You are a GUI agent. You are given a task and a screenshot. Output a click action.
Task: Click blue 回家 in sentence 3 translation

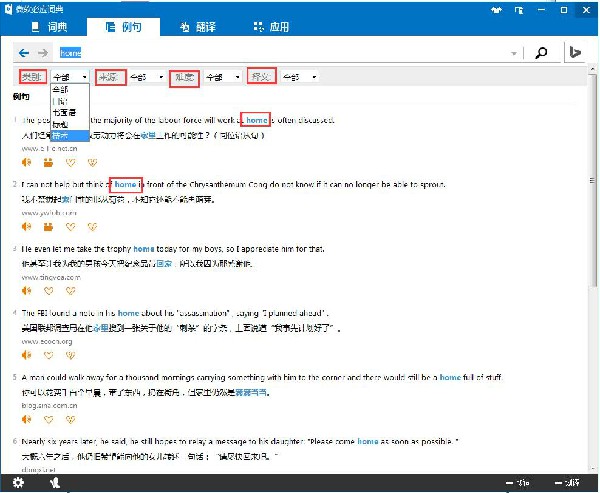click(164, 263)
